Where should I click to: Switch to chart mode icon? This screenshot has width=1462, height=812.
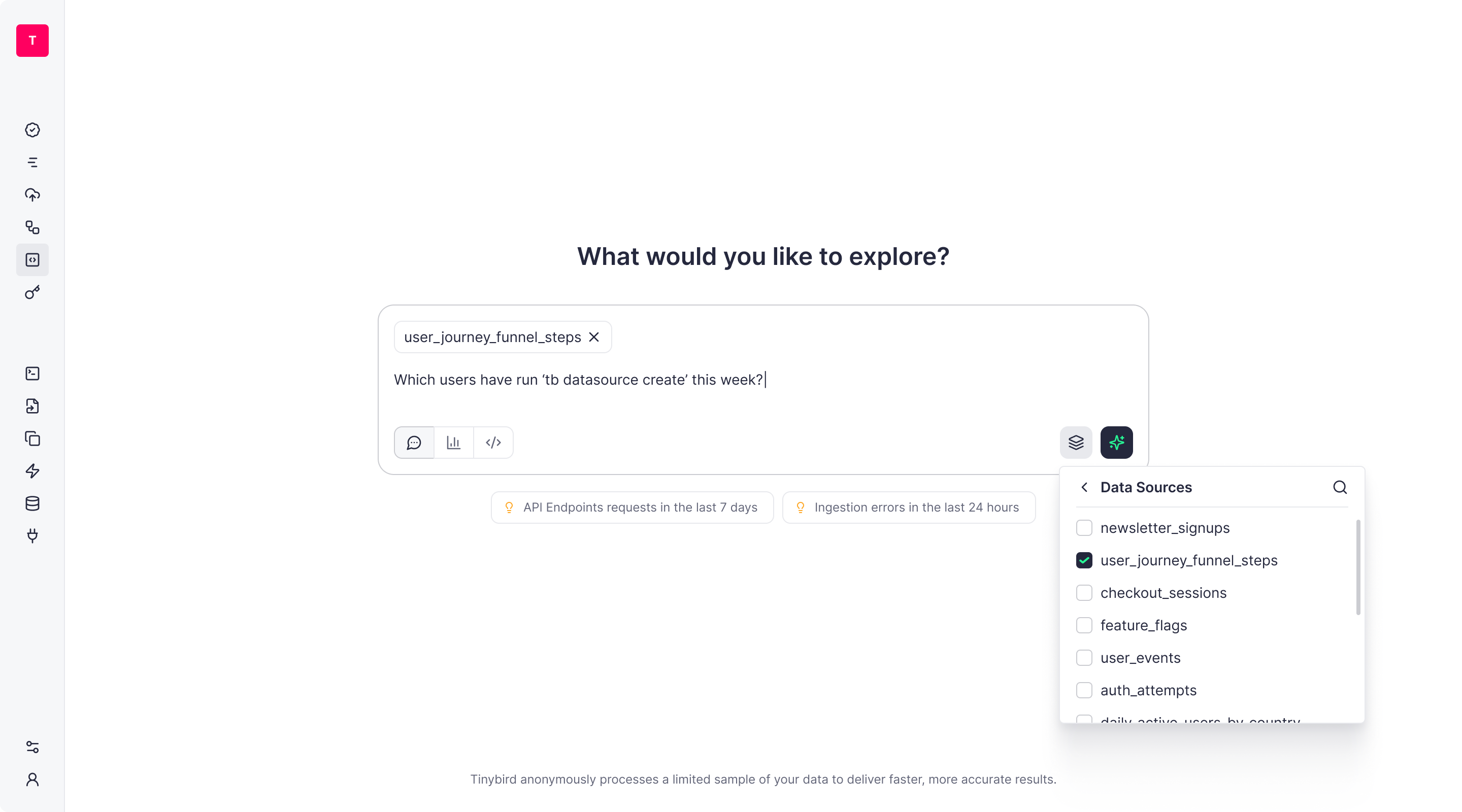coord(453,442)
